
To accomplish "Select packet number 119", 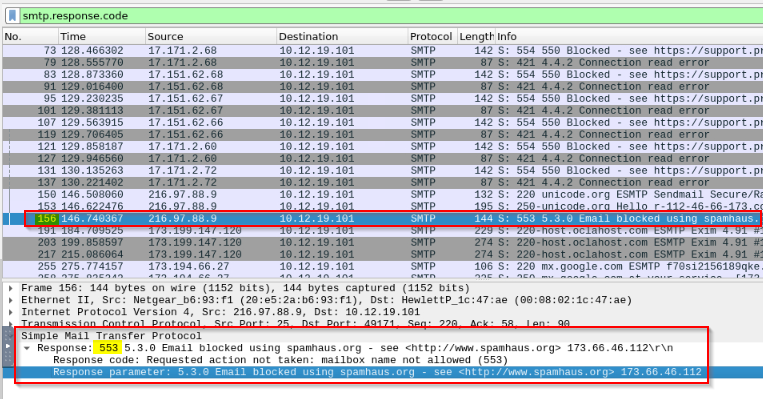I will pos(382,135).
